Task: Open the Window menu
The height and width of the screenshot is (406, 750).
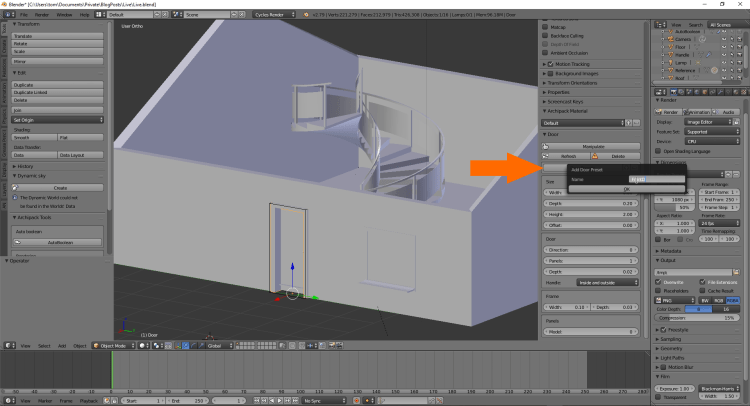Action: (63, 16)
